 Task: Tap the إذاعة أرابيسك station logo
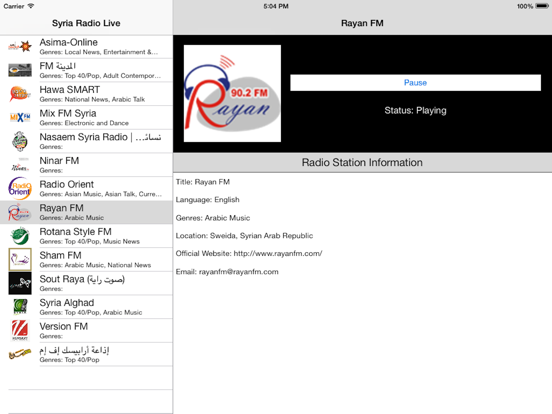click(x=20, y=354)
